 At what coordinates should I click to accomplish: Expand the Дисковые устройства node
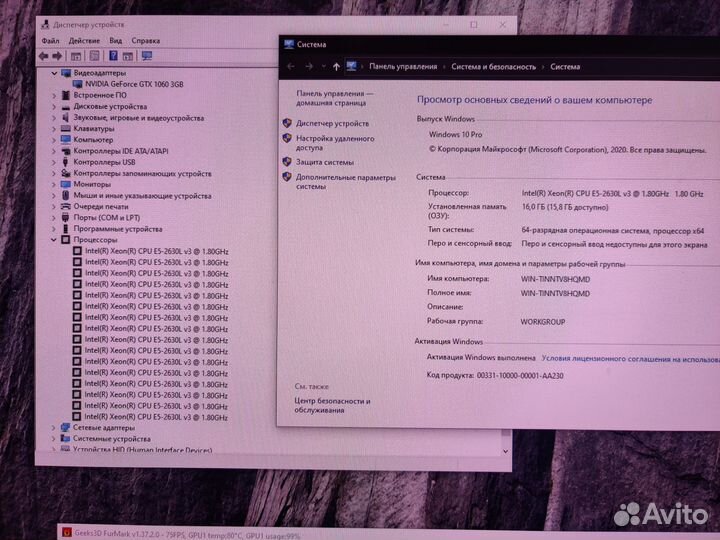coord(54,107)
